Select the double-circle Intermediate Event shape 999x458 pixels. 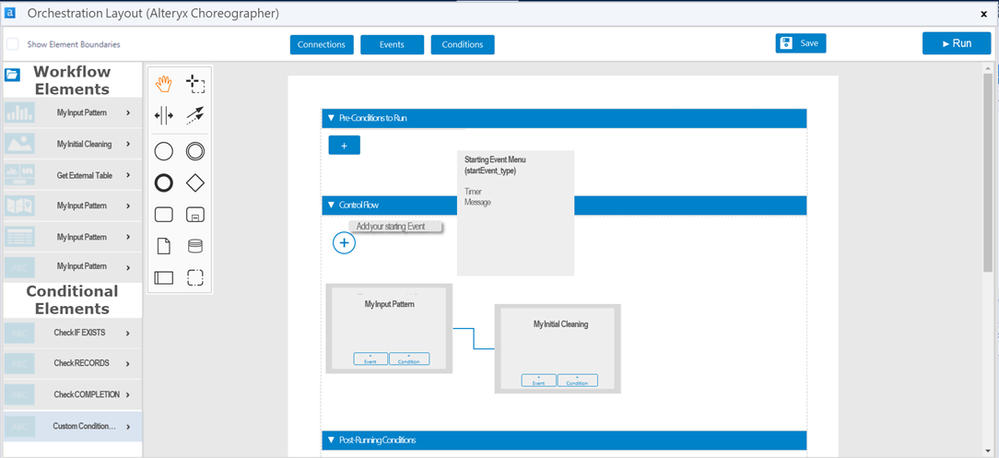[x=195, y=152]
